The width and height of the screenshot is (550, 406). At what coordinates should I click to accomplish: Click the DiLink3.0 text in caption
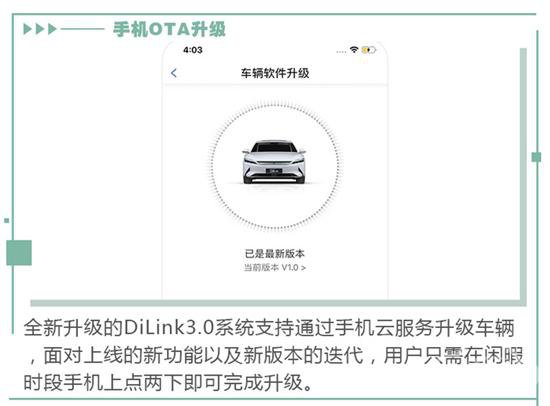pyautogui.click(x=168, y=327)
